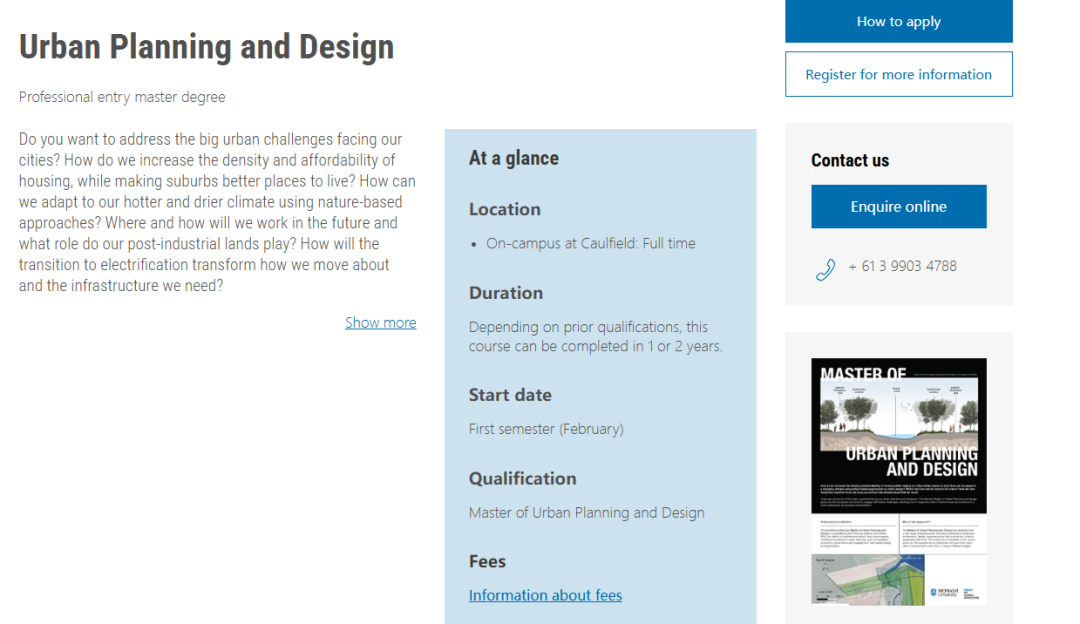Image resolution: width=1080 pixels, height=624 pixels.
Task: Click the Qualification heading
Action: pyautogui.click(x=522, y=478)
